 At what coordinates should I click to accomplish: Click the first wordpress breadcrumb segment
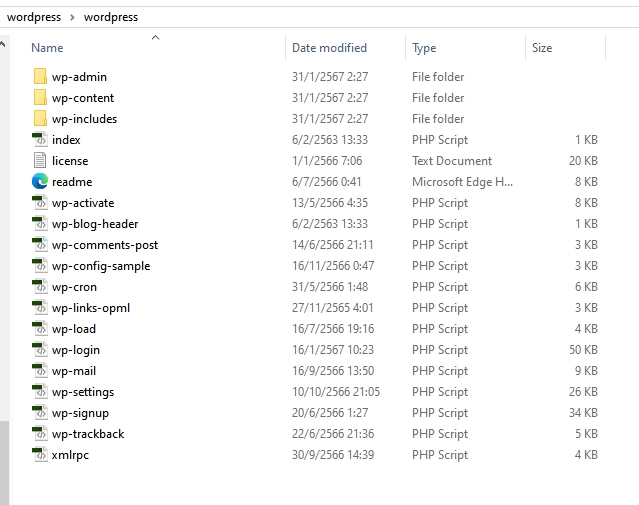point(34,17)
